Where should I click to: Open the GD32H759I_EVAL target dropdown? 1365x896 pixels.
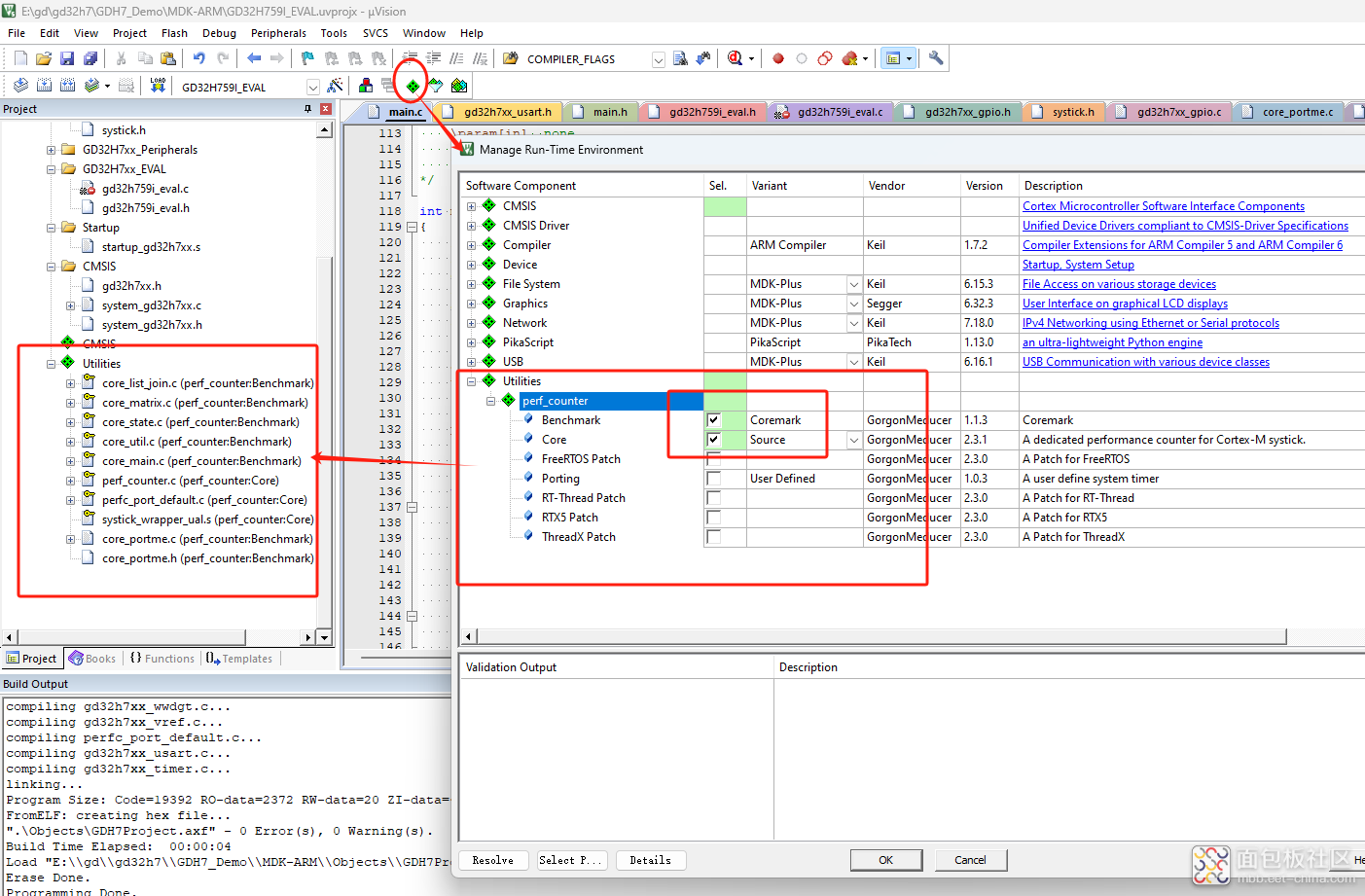312,87
